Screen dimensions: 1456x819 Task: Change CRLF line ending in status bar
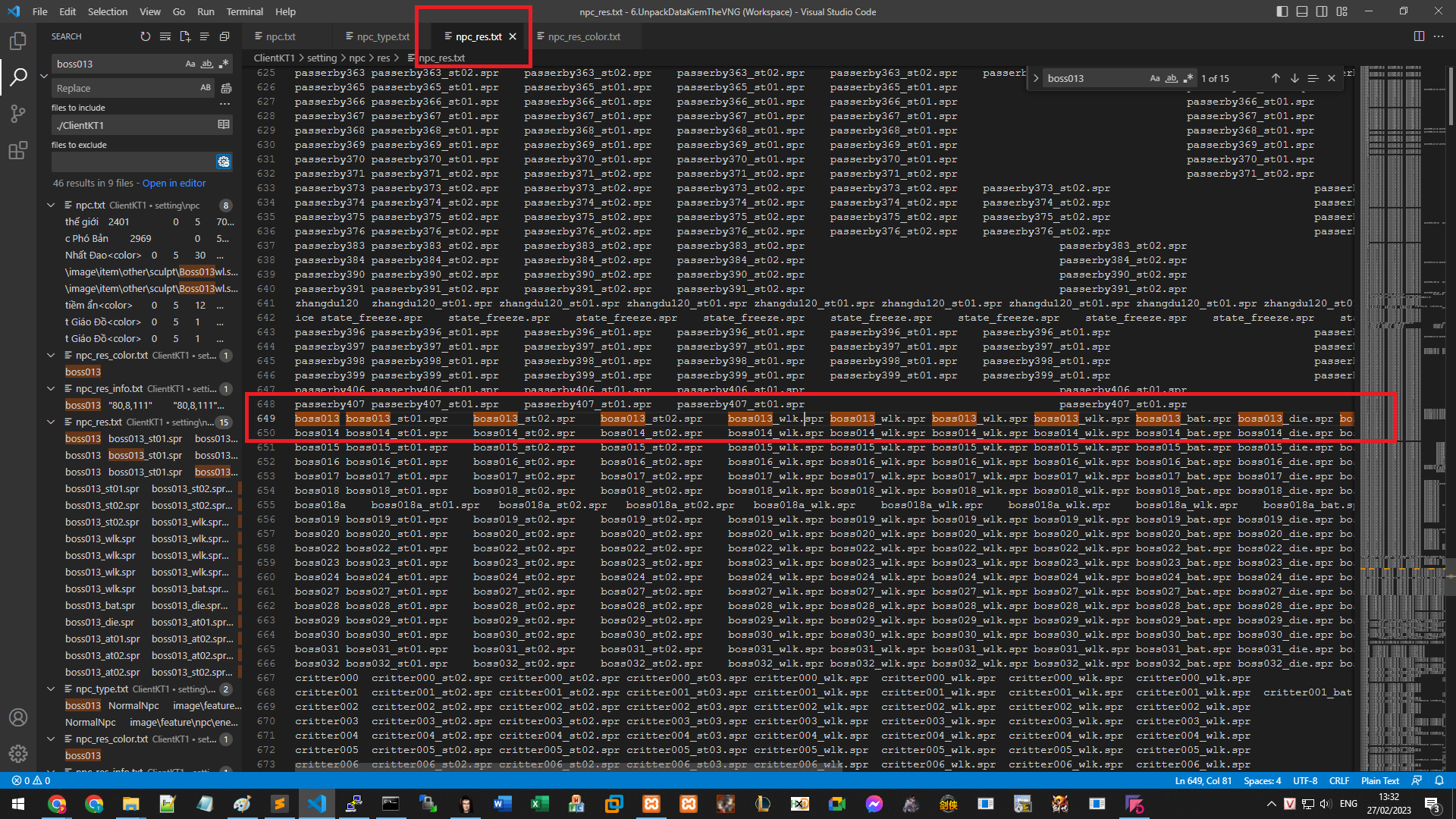click(x=1338, y=780)
